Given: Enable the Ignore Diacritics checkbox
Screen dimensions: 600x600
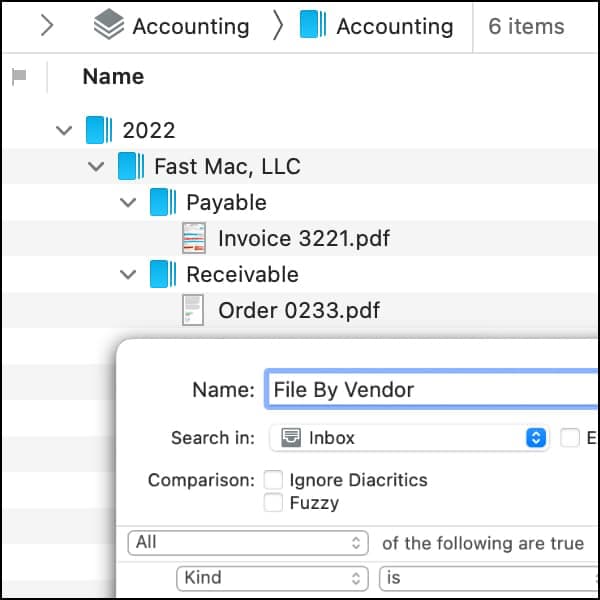Looking at the screenshot, I should click(x=273, y=480).
